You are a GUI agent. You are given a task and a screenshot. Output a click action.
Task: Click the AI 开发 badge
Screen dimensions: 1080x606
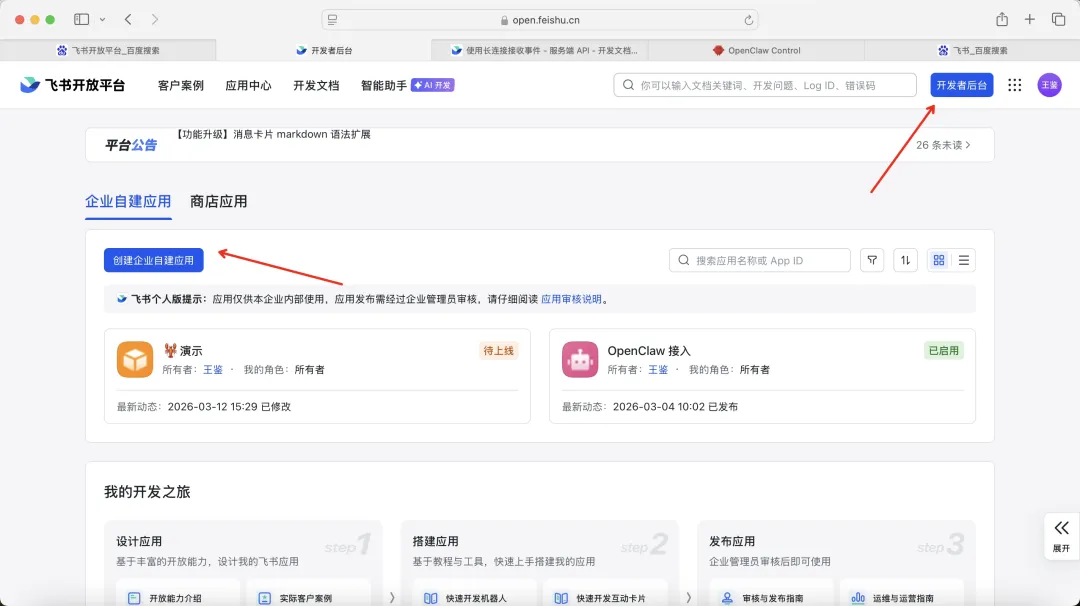433,85
